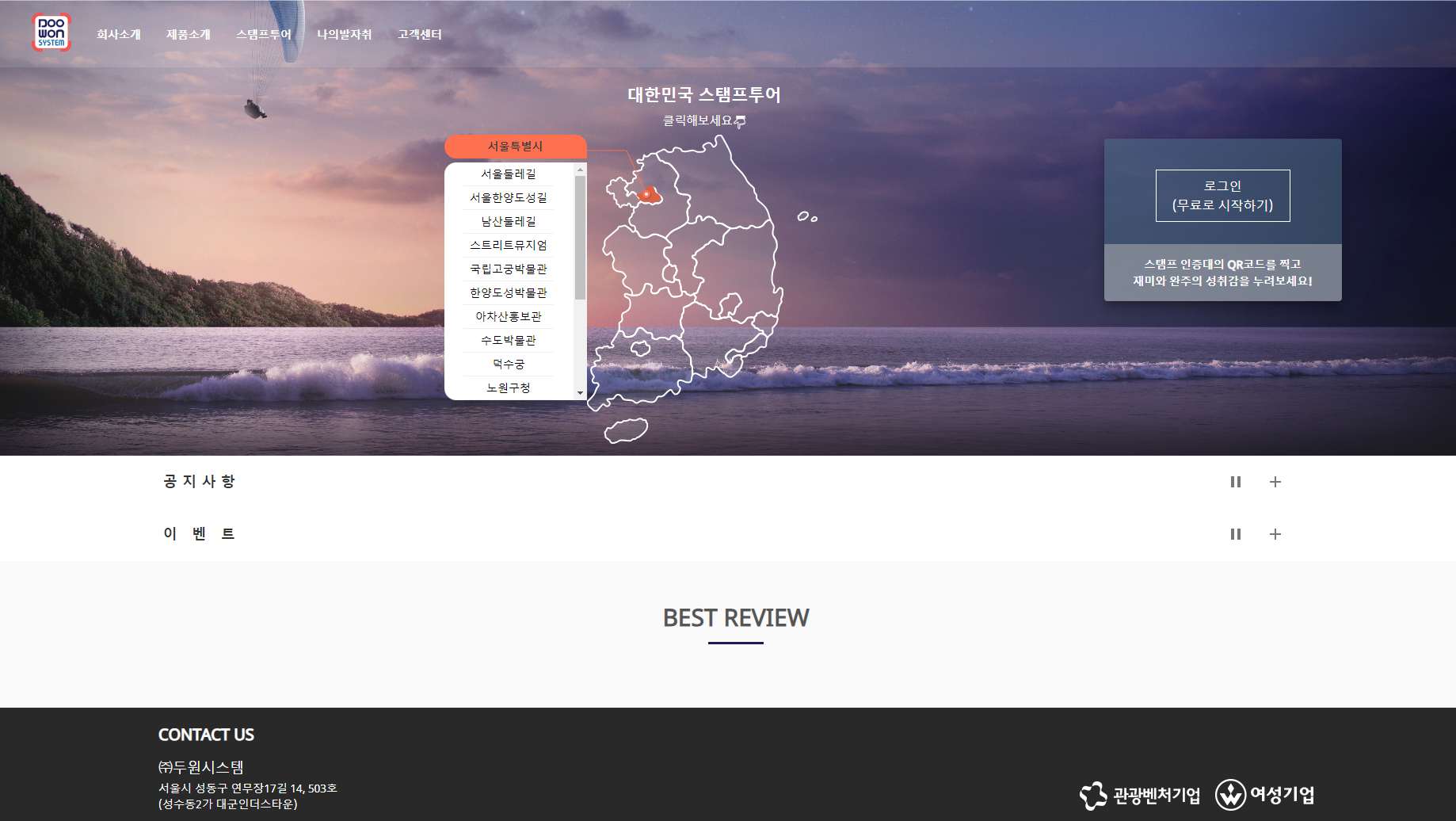Choose 덕수궁 in the location list
The height and width of the screenshot is (821, 1456).
pyautogui.click(x=509, y=365)
